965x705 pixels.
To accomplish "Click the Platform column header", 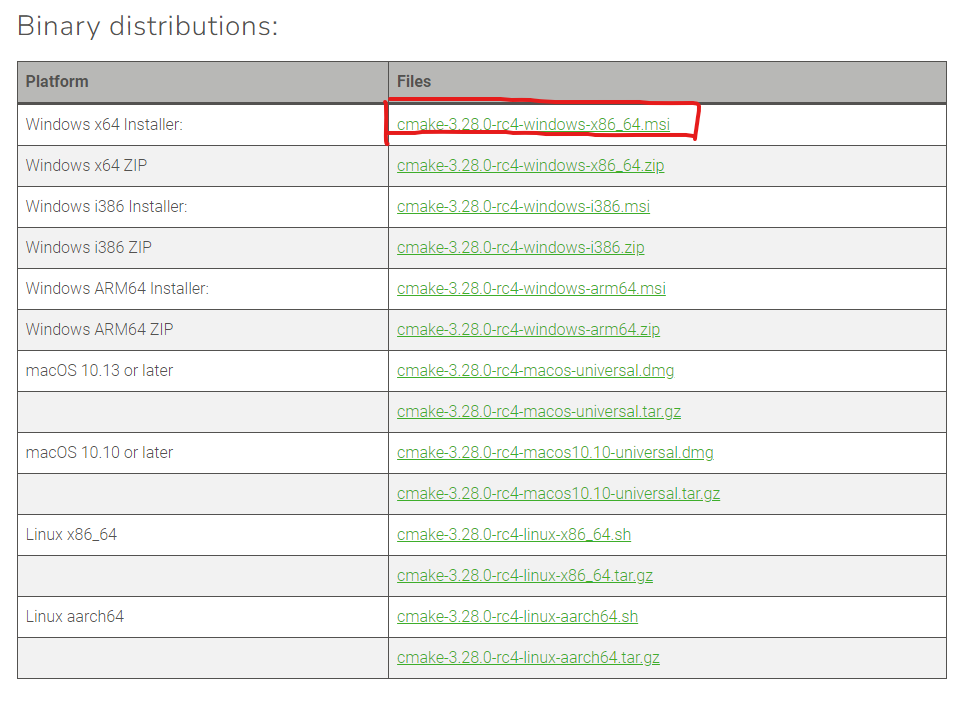I will coord(57,82).
